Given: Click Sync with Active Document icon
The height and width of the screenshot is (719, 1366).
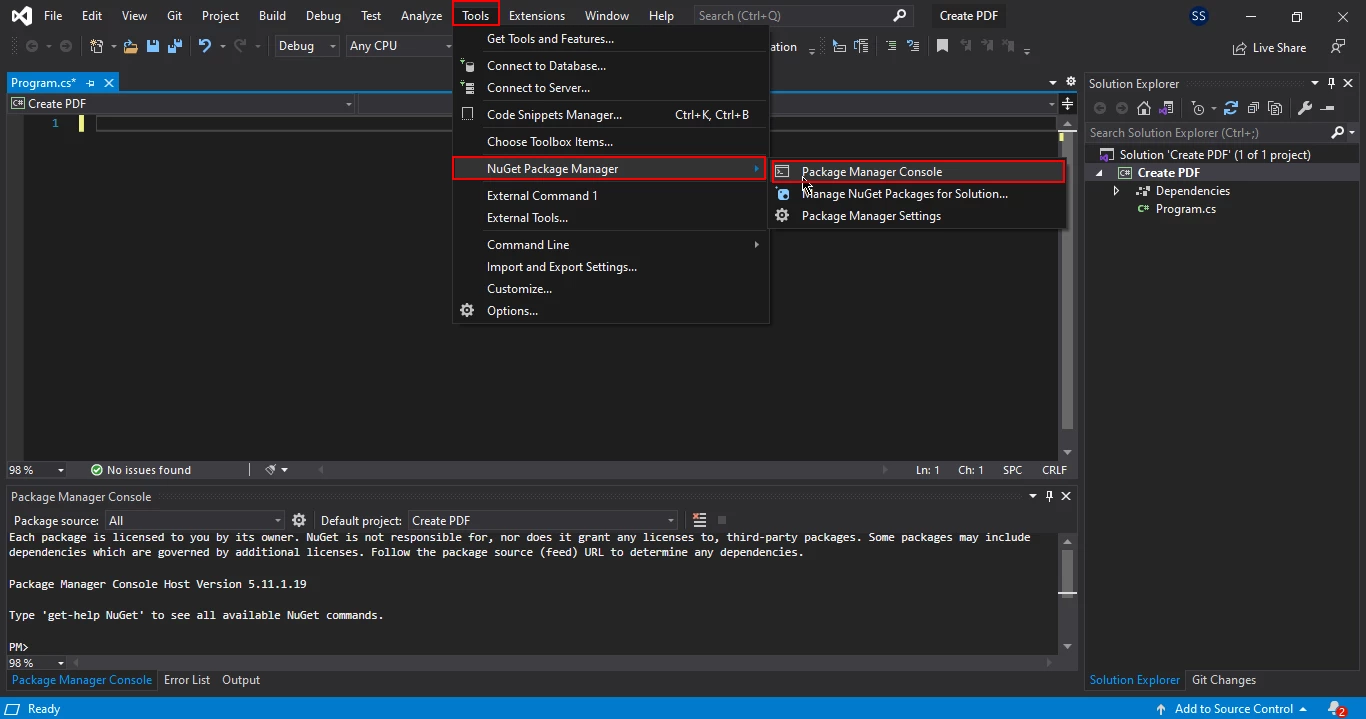Looking at the screenshot, I should click(x=1231, y=108).
